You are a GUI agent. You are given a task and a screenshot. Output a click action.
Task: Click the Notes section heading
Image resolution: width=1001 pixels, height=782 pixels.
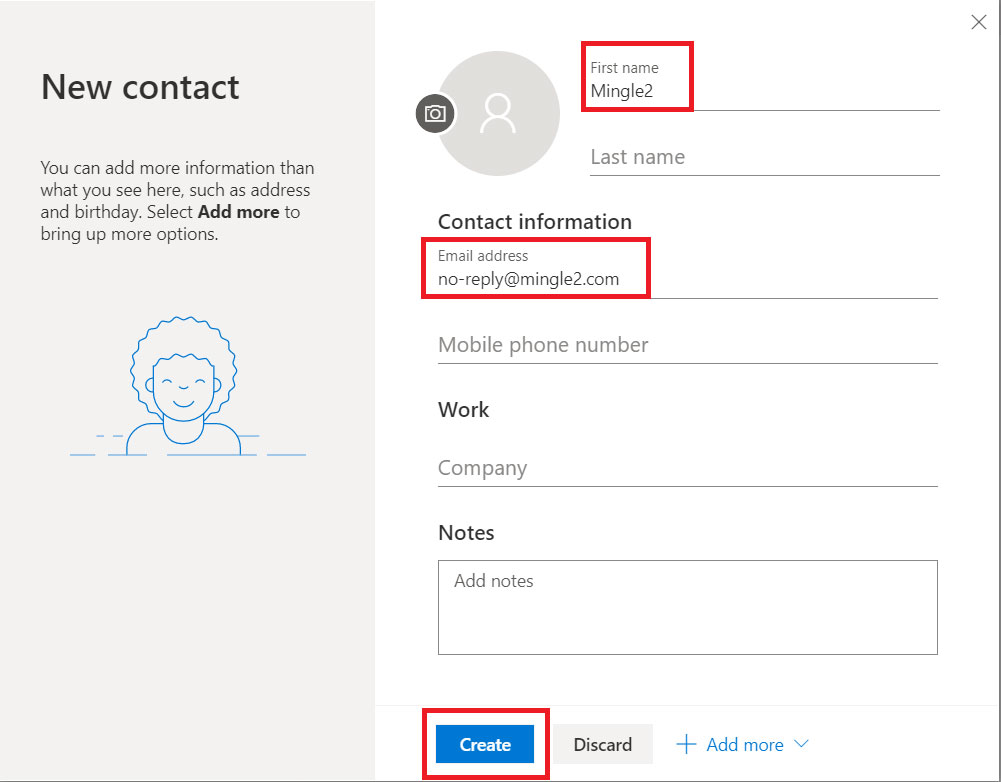pos(466,532)
